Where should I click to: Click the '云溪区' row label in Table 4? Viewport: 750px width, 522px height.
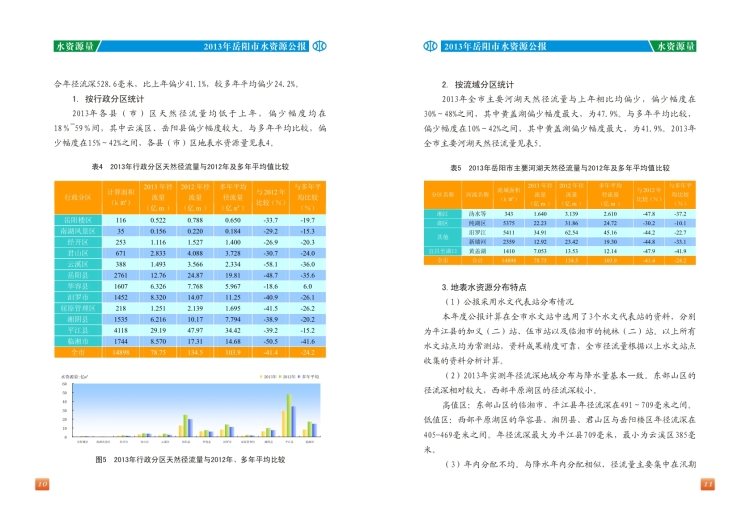point(78,264)
